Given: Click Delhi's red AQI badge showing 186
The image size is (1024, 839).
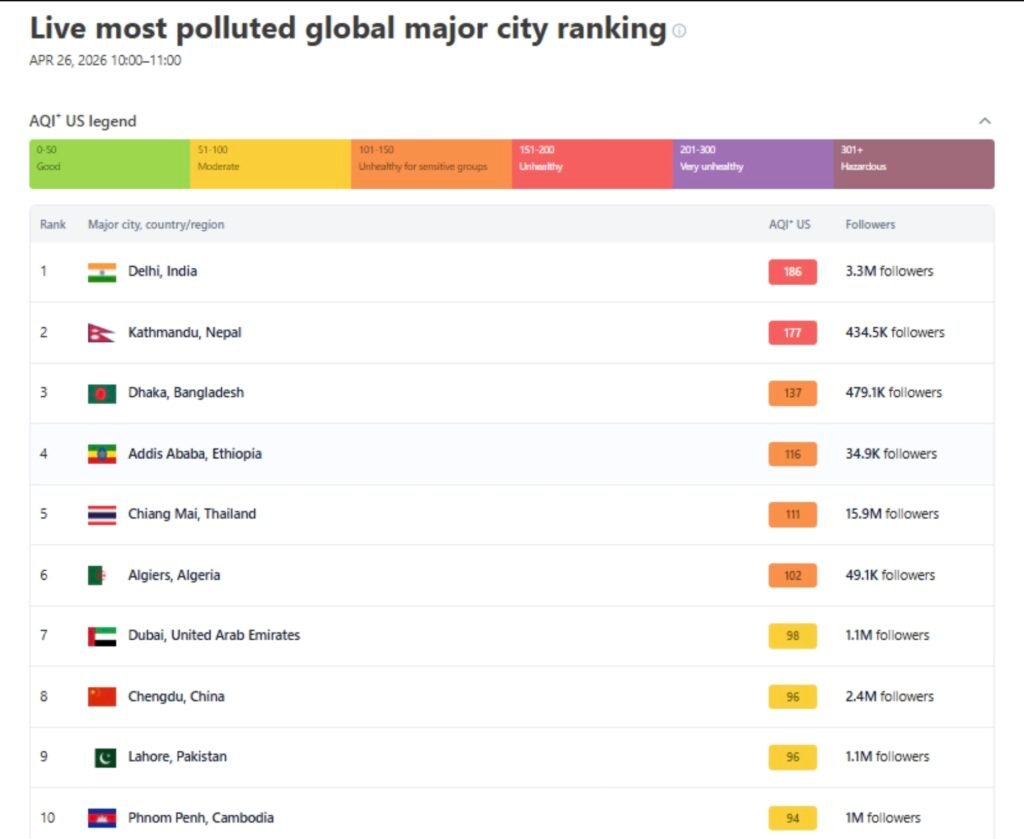Looking at the screenshot, I should point(792,271).
